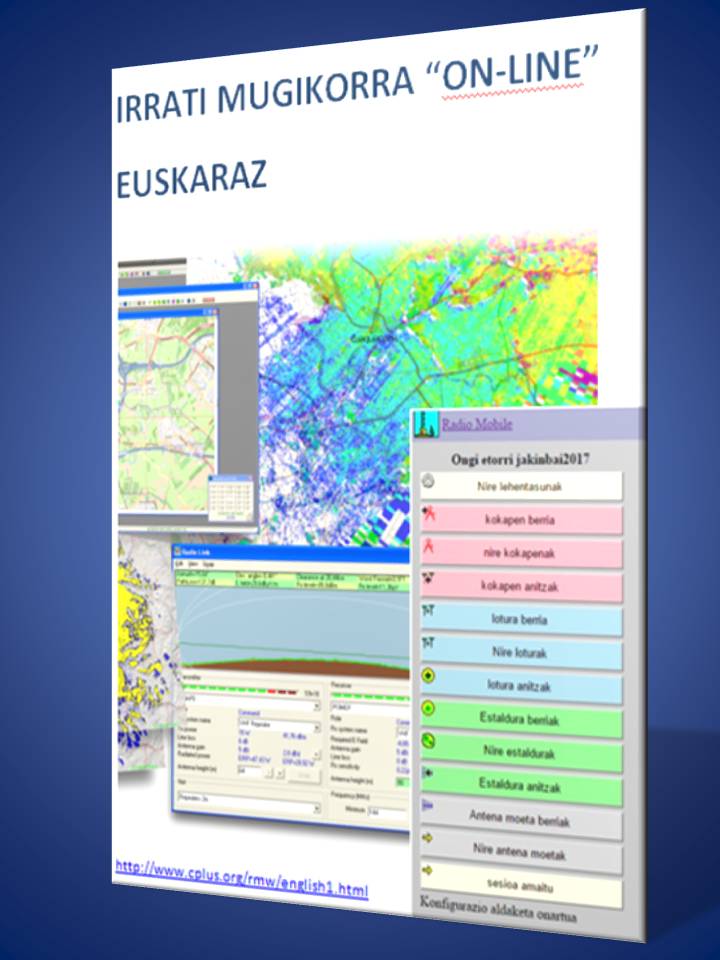Click the antenna pair icon on lotura berria
The image size is (720, 960).
click(x=429, y=612)
